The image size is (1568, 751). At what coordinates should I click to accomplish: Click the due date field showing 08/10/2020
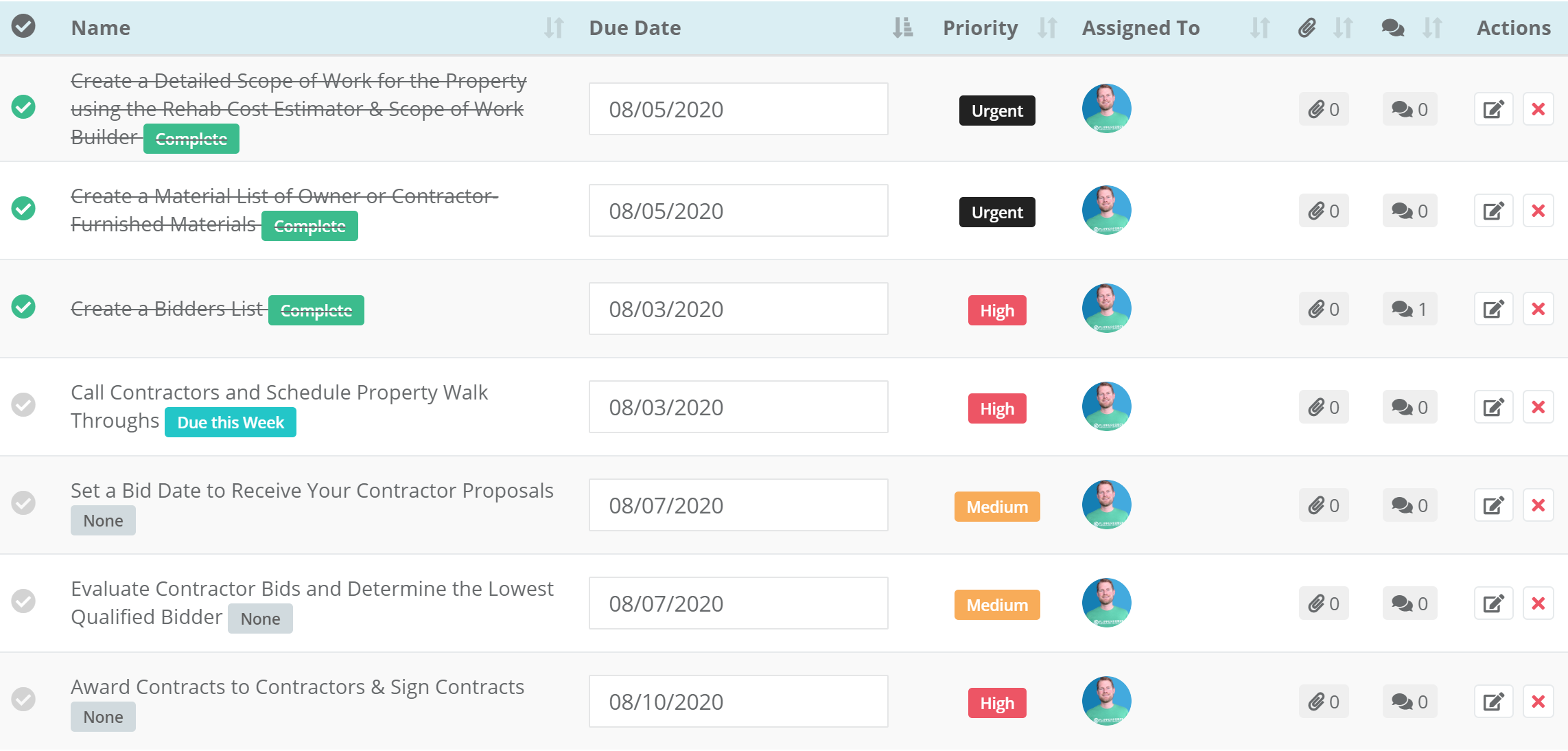tap(738, 701)
